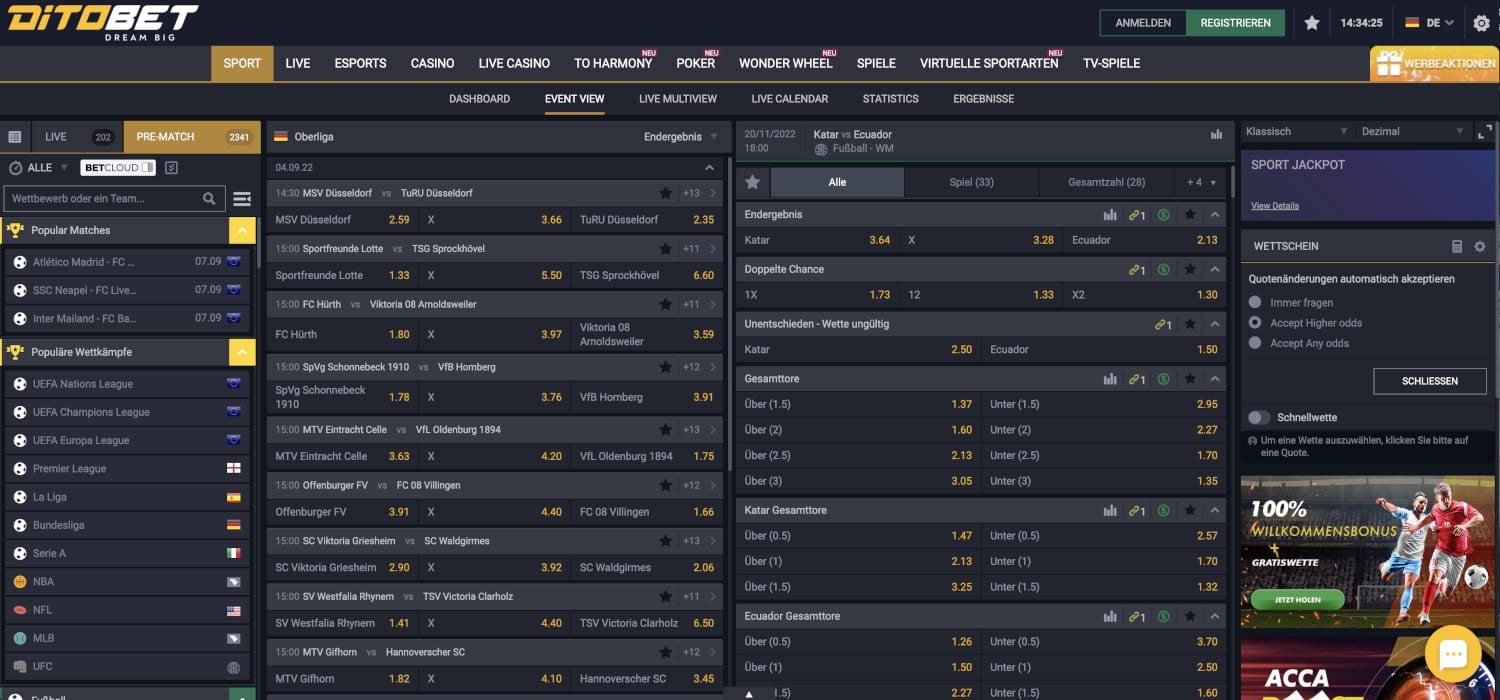Collapse the Gesamttore market

(1215, 379)
